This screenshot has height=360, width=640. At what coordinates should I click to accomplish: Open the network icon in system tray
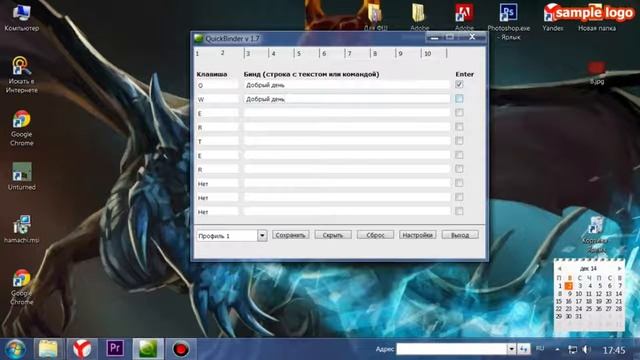[x=572, y=350]
